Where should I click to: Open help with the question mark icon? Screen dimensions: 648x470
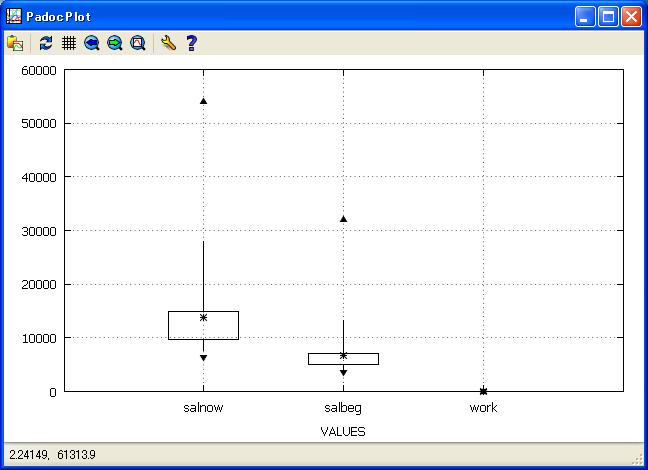(x=191, y=43)
